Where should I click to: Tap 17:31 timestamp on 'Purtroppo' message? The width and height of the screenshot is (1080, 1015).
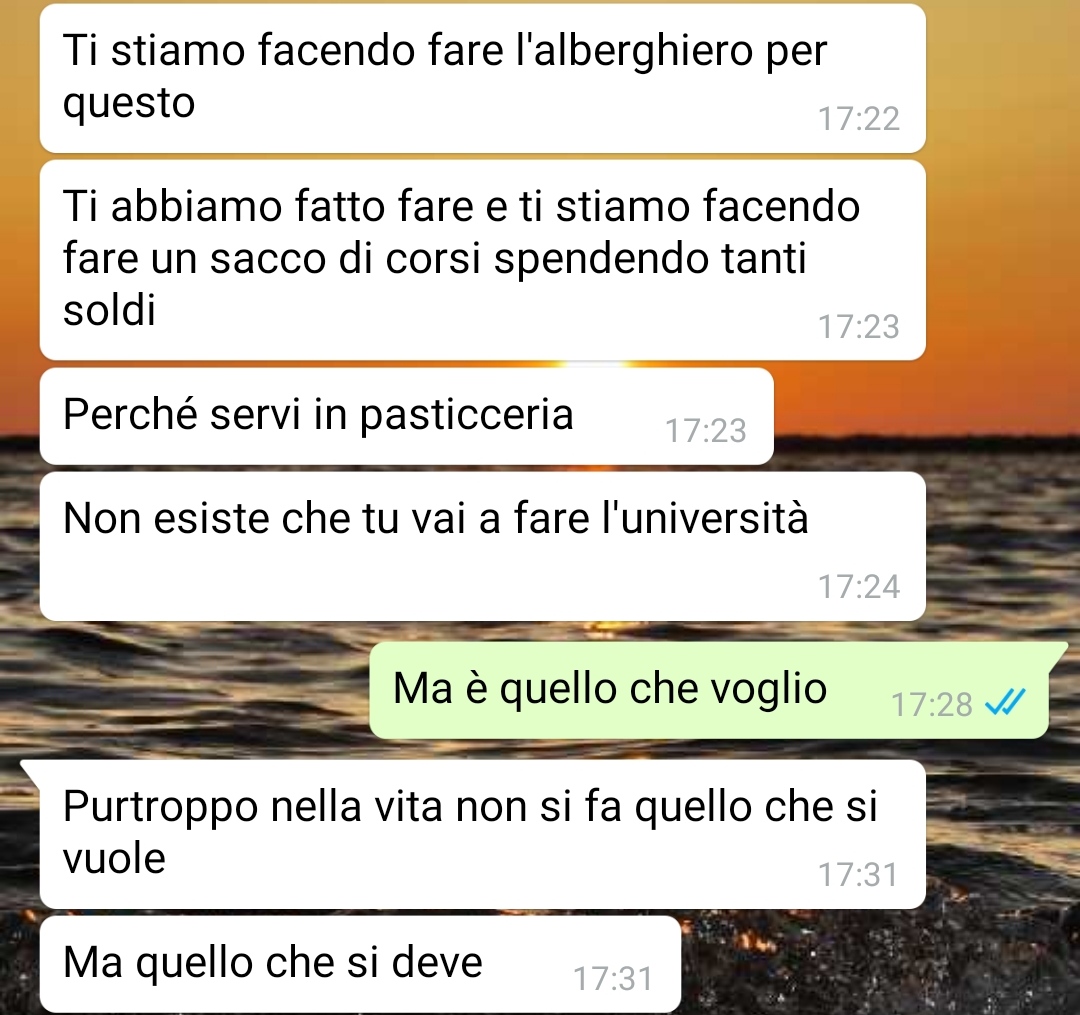[858, 875]
